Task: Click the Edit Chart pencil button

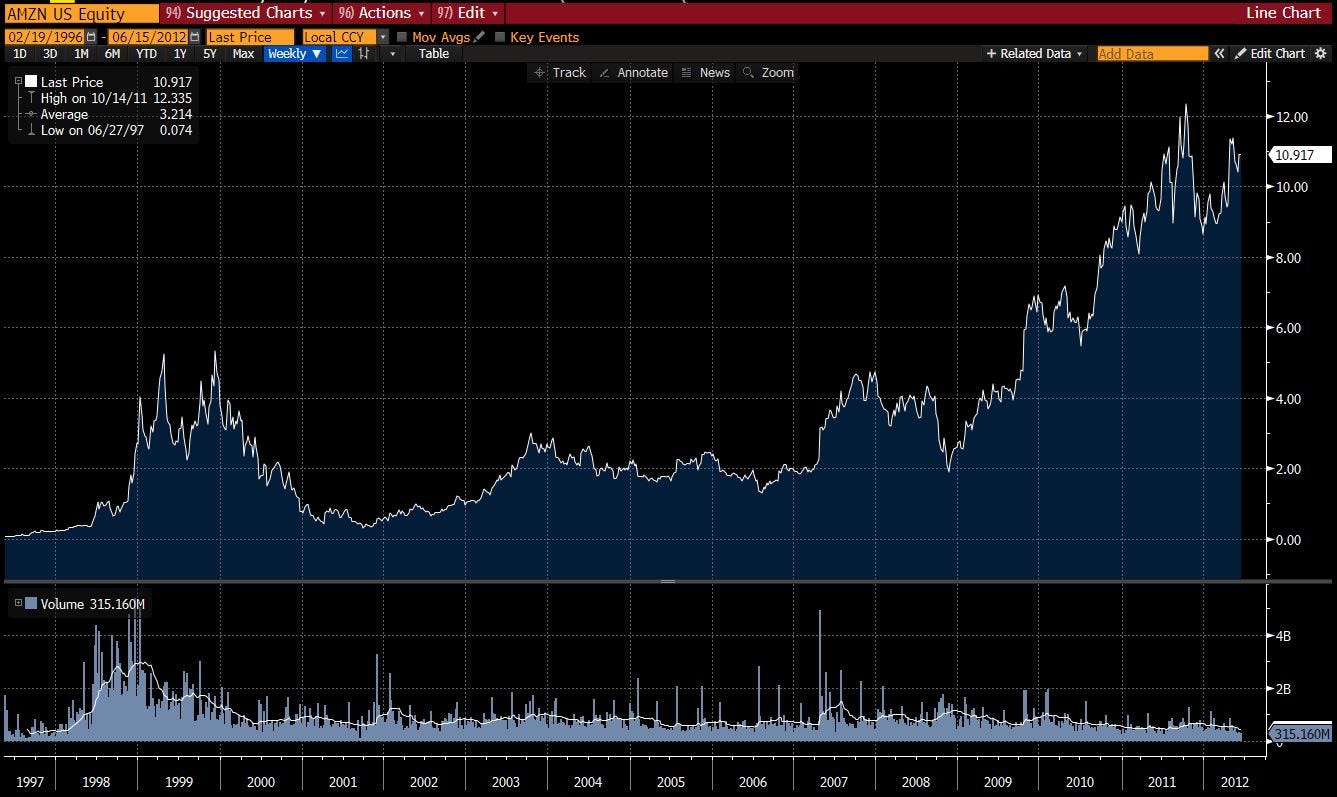Action: coord(1270,54)
